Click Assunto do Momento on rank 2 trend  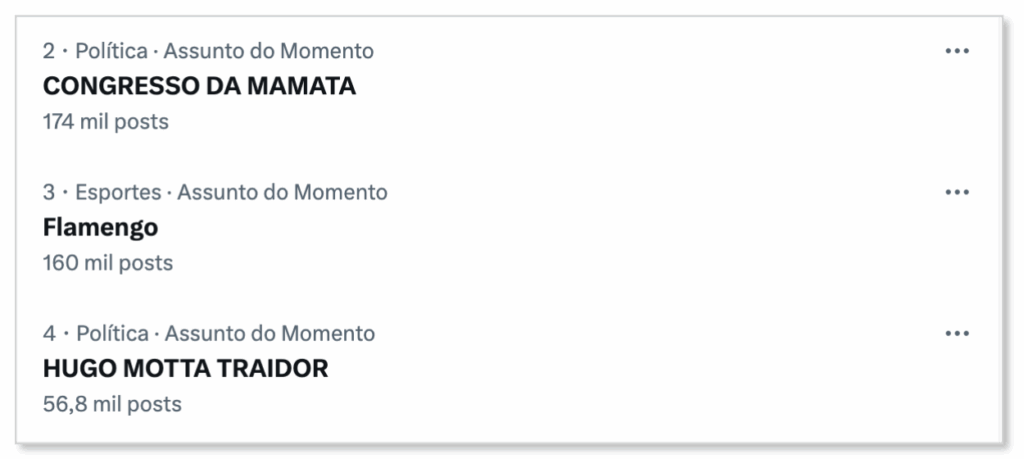(x=269, y=51)
